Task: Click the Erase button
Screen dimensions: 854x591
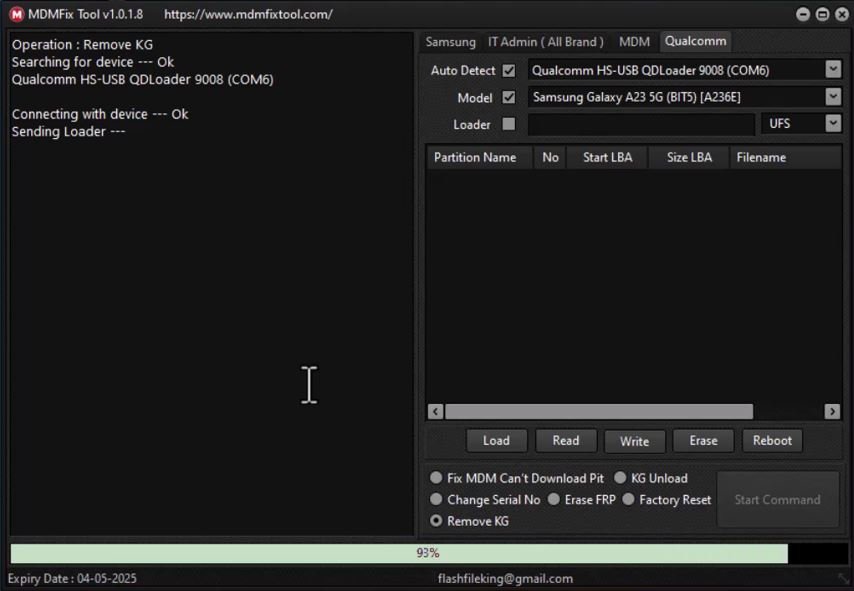Action: click(x=703, y=441)
